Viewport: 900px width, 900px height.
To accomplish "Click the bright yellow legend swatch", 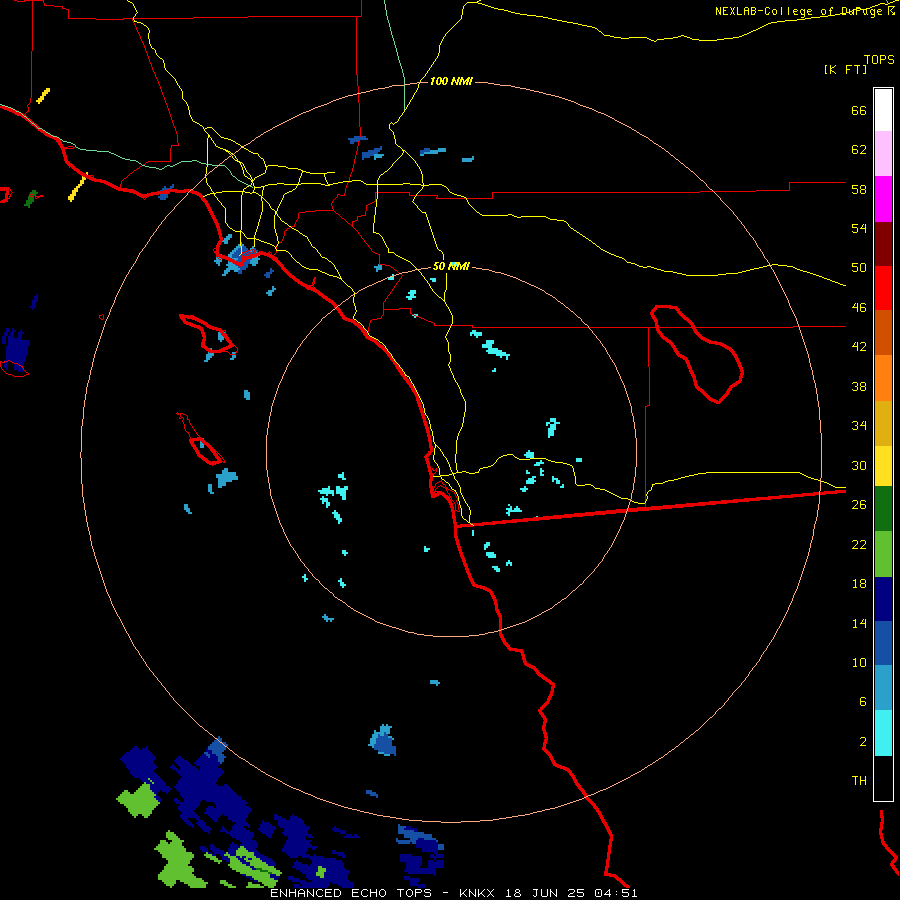I will tap(883, 465).
